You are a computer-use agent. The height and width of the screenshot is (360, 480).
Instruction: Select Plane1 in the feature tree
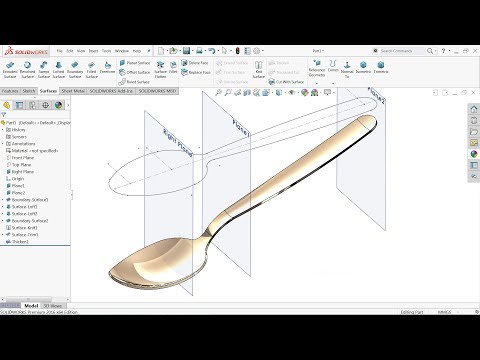pos(15,186)
